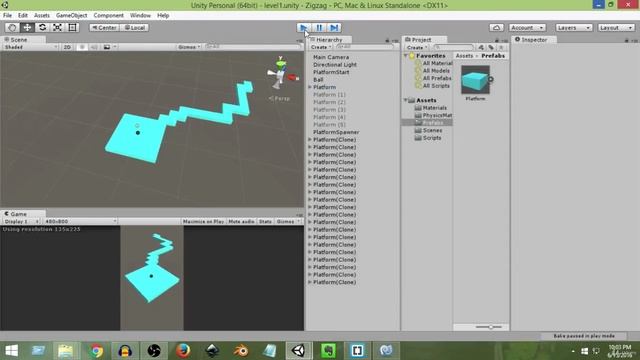Select the Move tool
The width and height of the screenshot is (640, 360).
(x=27, y=27)
